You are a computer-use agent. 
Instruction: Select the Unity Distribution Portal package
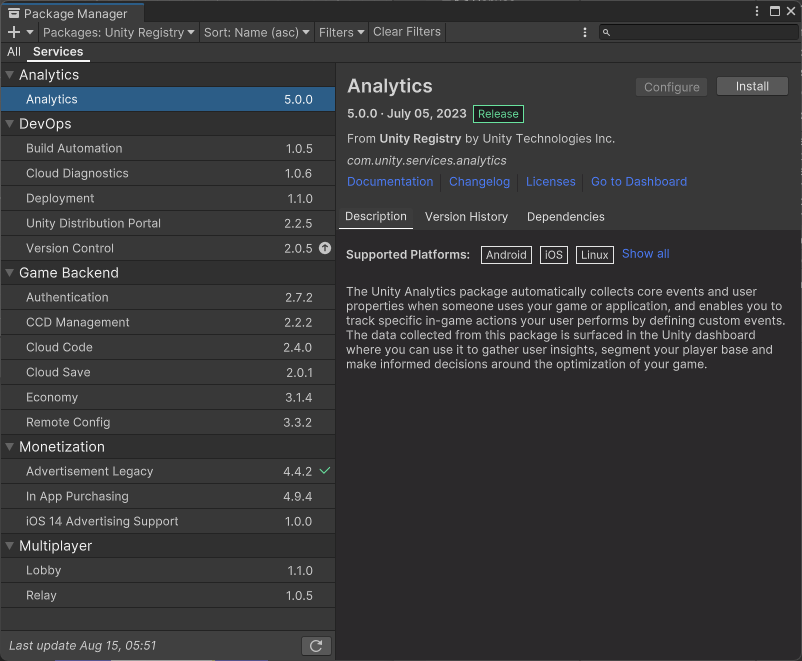pyautogui.click(x=168, y=224)
